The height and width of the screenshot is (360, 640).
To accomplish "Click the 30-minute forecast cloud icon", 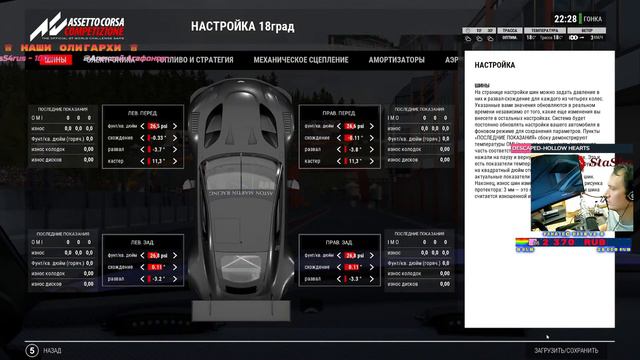I will 490,38.
